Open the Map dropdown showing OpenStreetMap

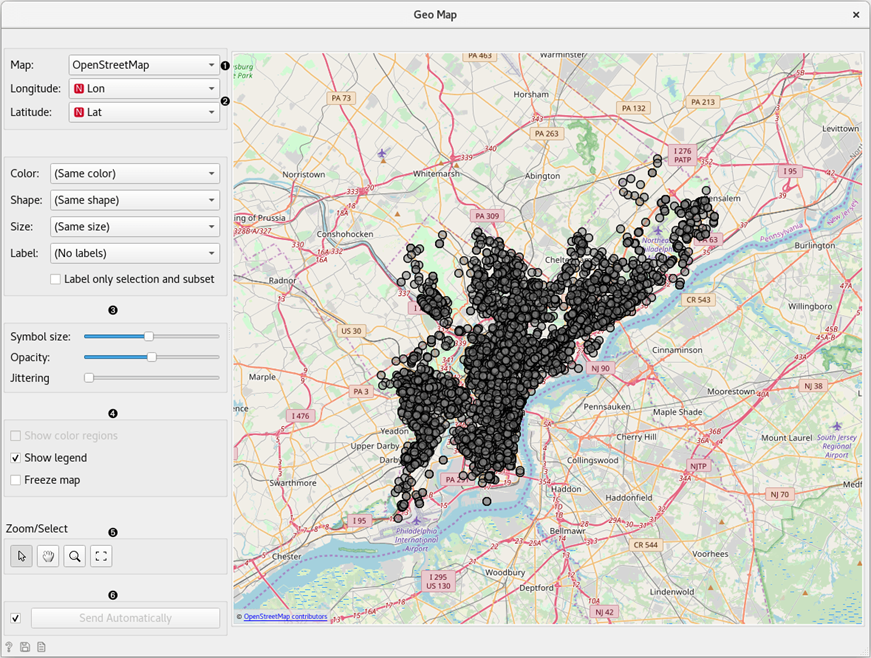coord(144,65)
